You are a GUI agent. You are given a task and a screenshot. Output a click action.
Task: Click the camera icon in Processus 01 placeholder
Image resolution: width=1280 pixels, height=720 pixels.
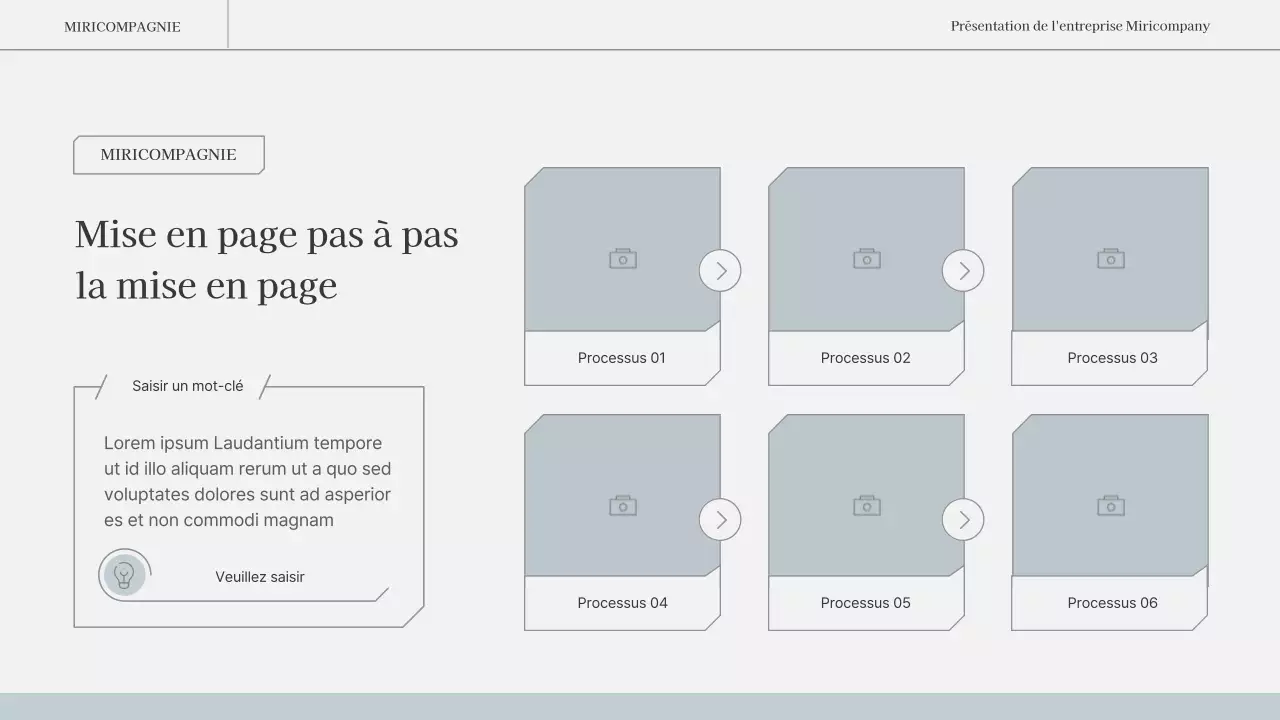click(622, 257)
